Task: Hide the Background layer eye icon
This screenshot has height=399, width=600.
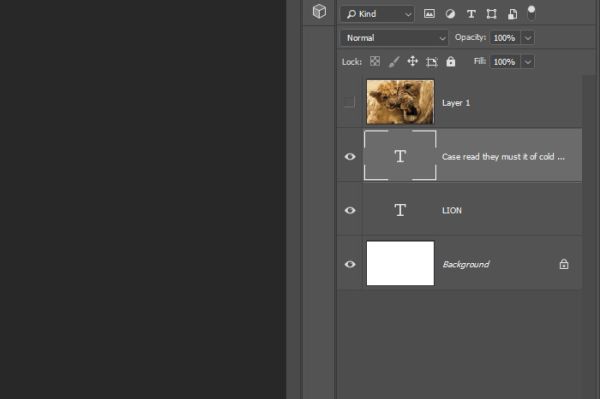Action: pyautogui.click(x=350, y=264)
